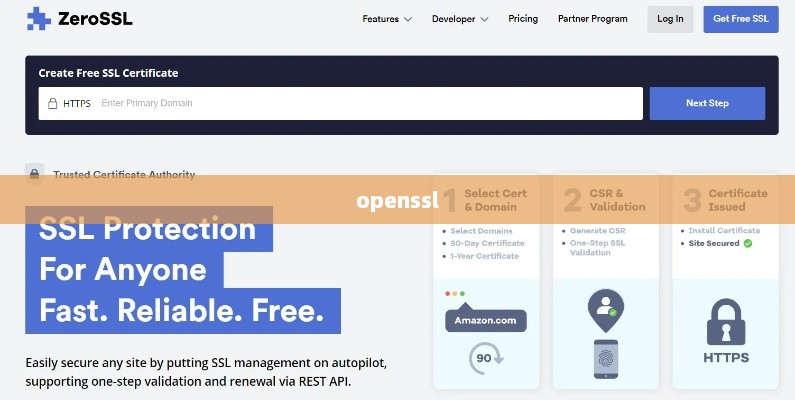Click the HTTPS label under the padlock
The height and width of the screenshot is (400, 795).
726,358
